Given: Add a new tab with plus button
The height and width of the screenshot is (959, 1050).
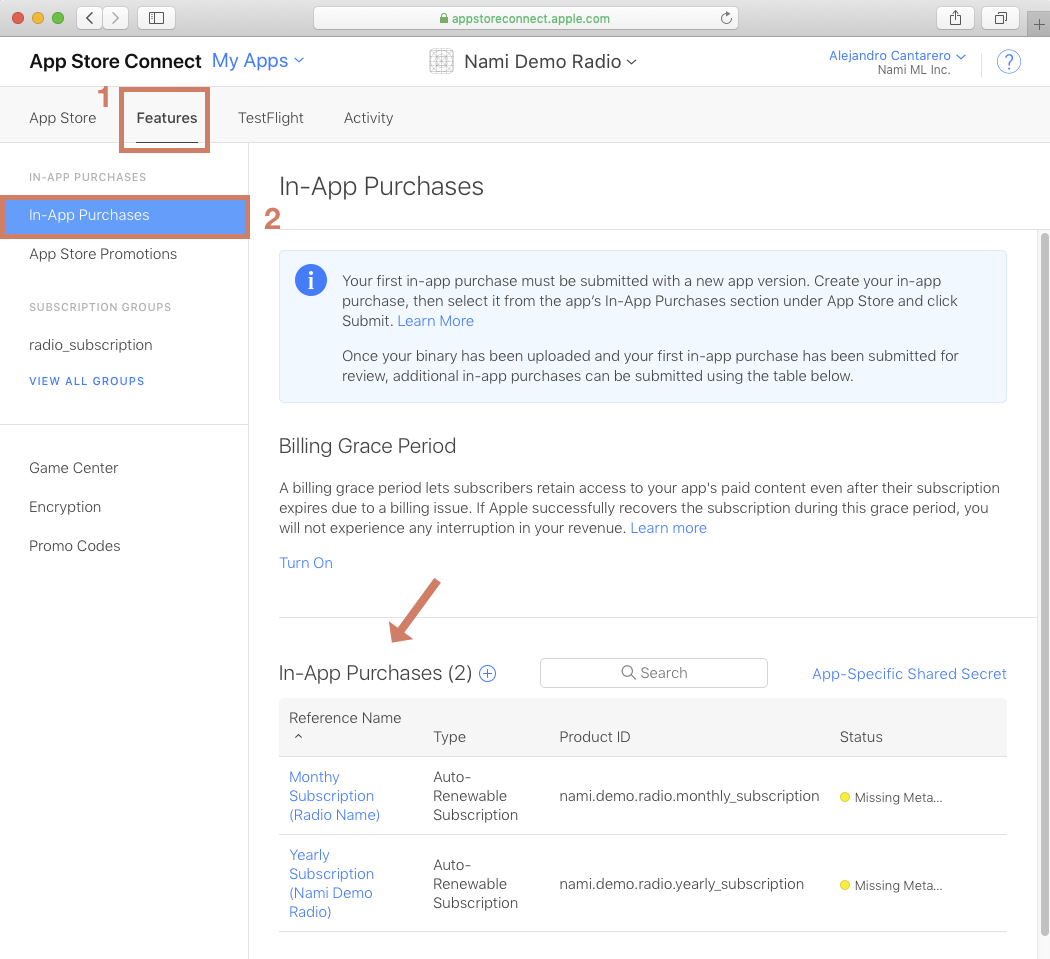Looking at the screenshot, I should (x=1039, y=25).
